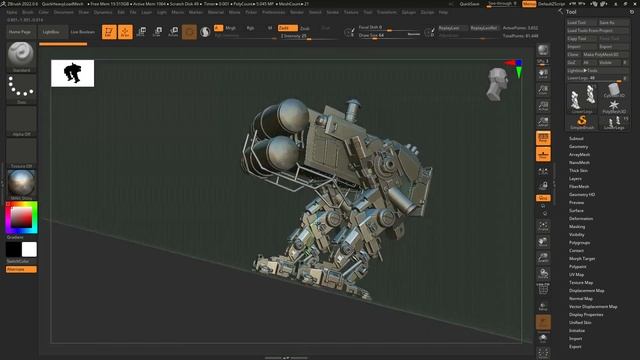640x360 pixels.
Task: Adjust the Draw Size slider
Action: pos(389,36)
